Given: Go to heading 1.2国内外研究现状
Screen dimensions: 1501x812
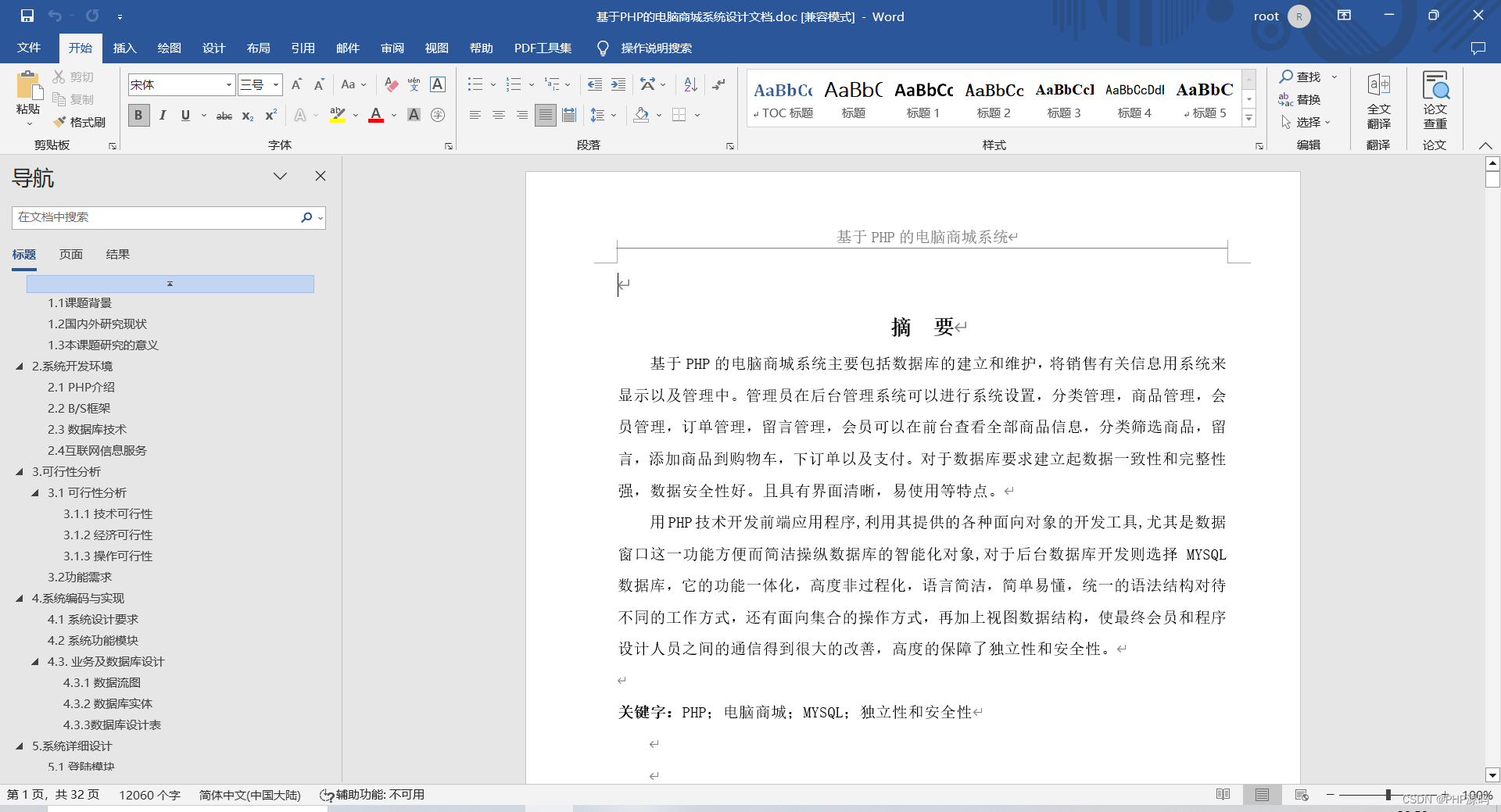Looking at the screenshot, I should 97,324.
